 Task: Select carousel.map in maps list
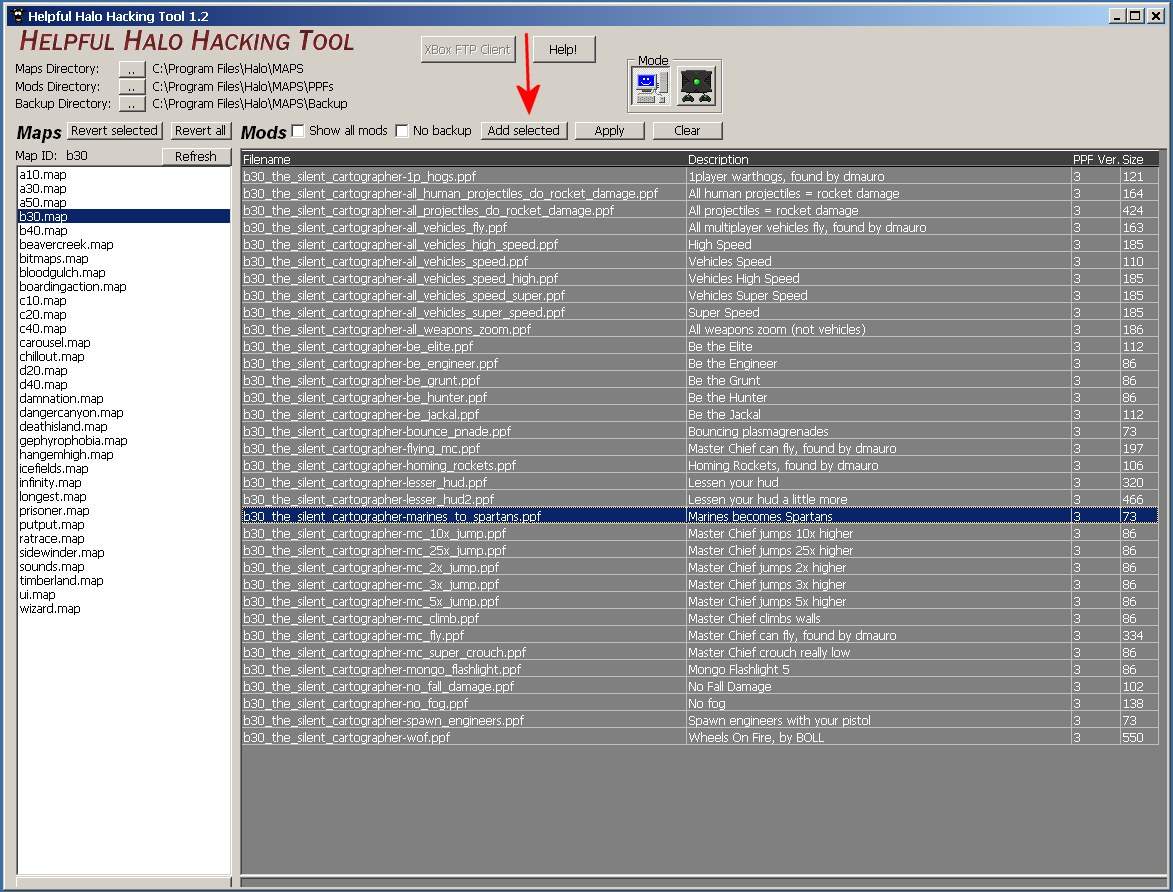(x=124, y=343)
